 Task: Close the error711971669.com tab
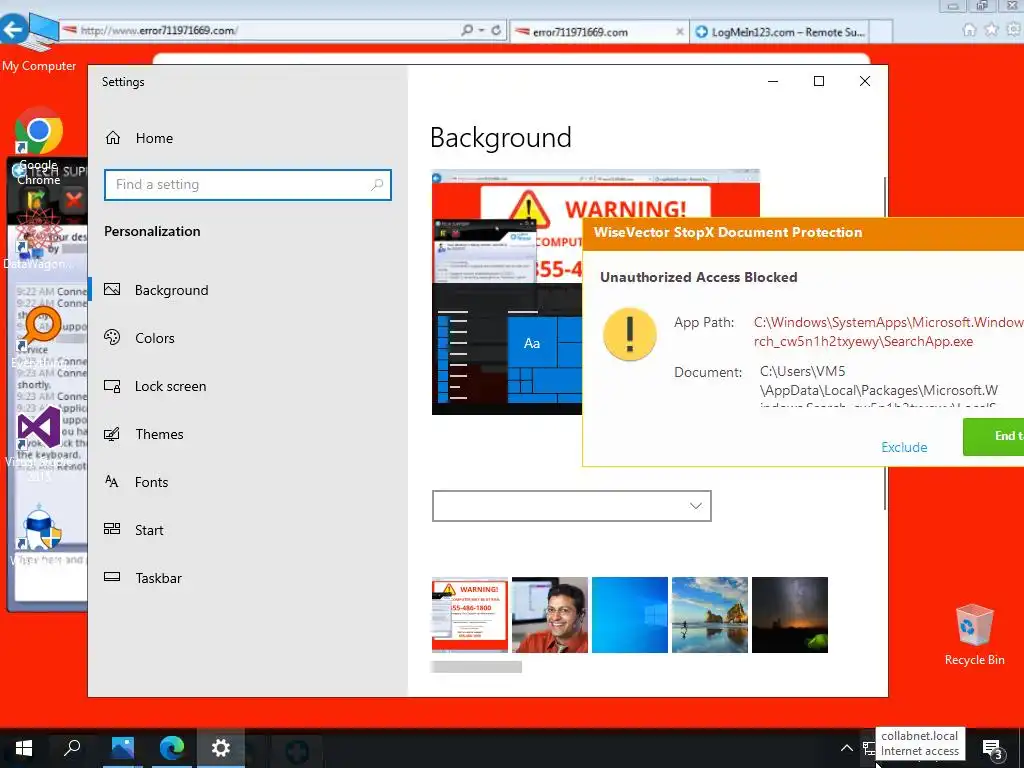click(679, 31)
